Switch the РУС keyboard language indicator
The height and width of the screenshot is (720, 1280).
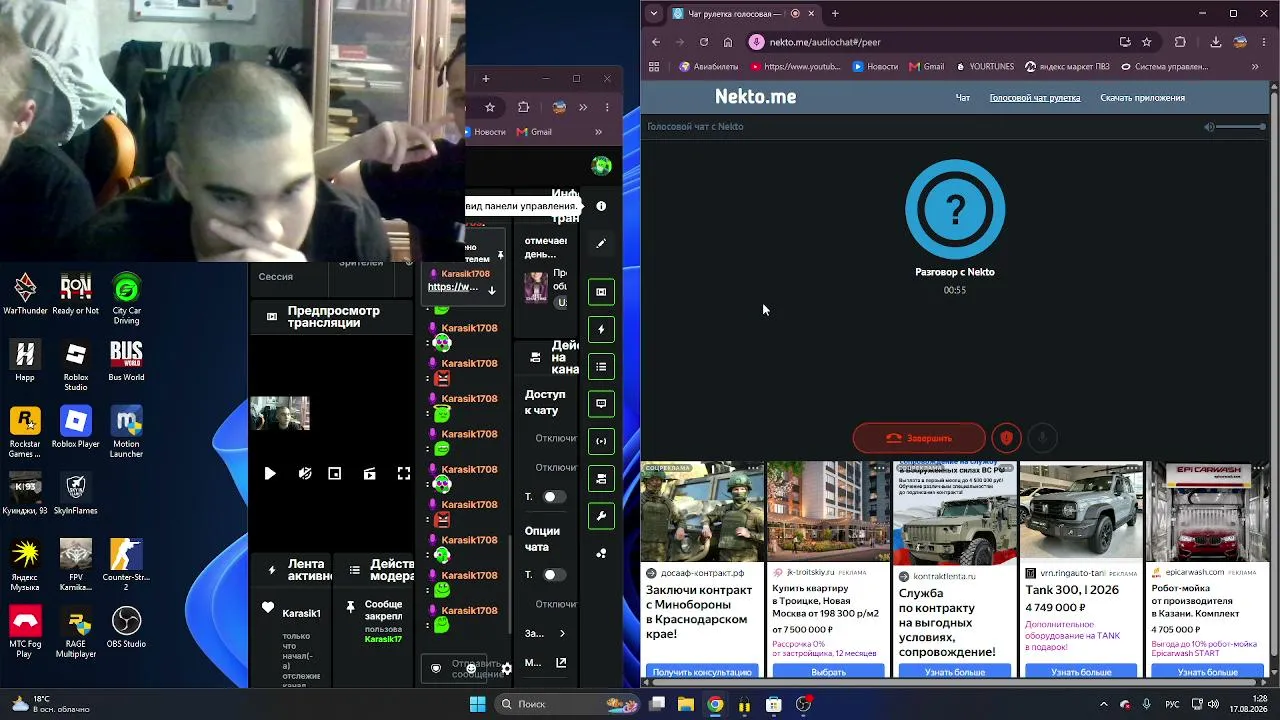(x=1172, y=704)
